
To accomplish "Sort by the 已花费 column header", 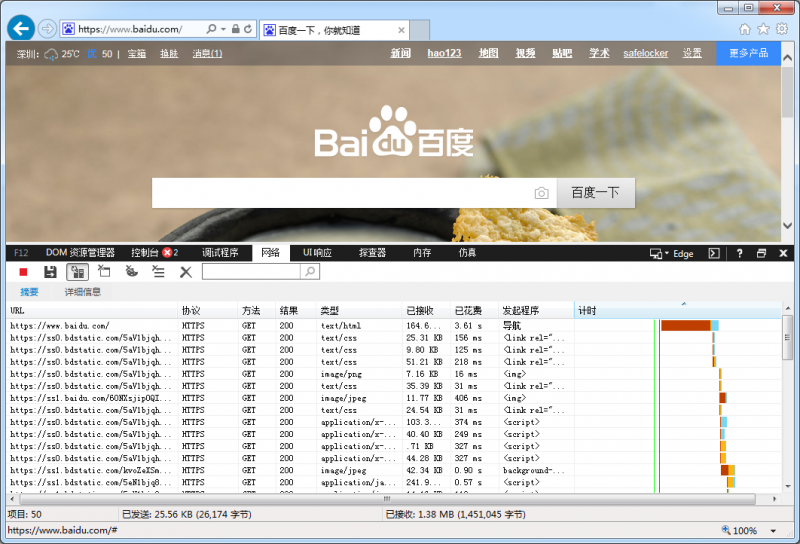I will [x=474, y=310].
